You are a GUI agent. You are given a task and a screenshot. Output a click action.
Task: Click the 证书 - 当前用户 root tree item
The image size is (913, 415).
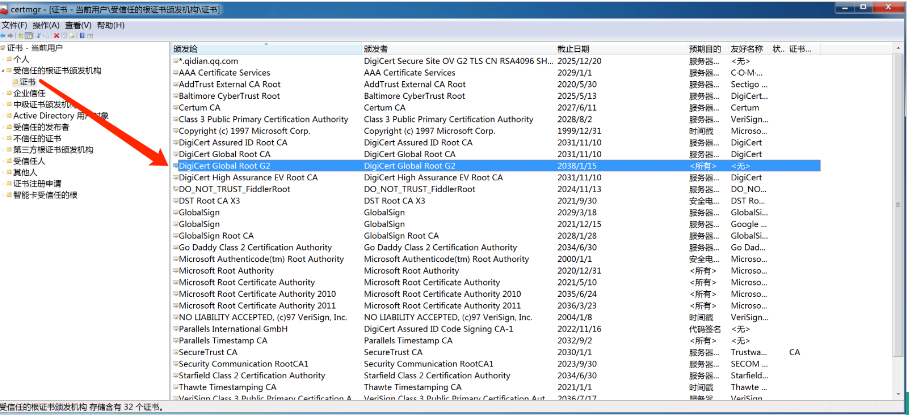tap(34, 48)
